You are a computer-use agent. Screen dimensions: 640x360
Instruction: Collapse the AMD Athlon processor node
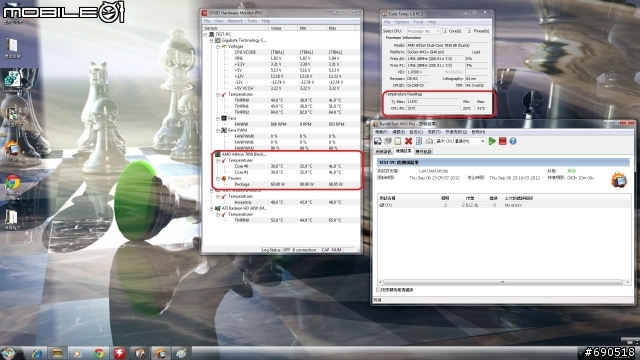tap(211, 154)
